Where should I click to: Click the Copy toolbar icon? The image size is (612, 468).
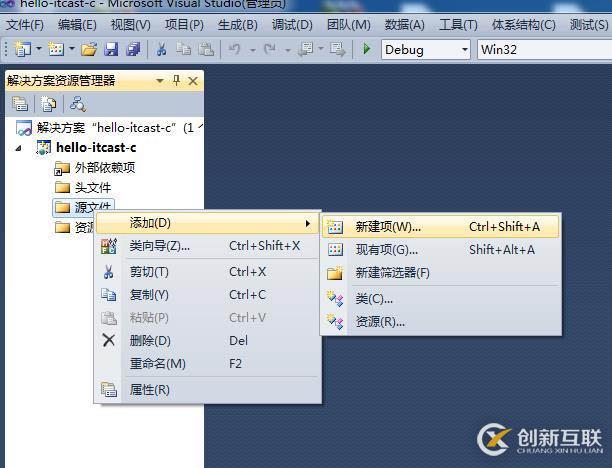pyautogui.click(x=183, y=50)
